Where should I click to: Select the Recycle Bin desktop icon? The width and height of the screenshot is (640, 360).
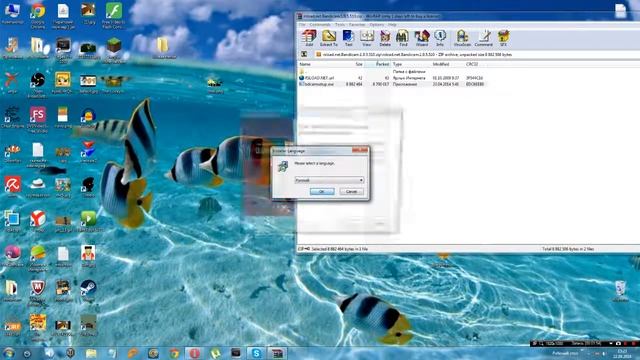[620, 291]
